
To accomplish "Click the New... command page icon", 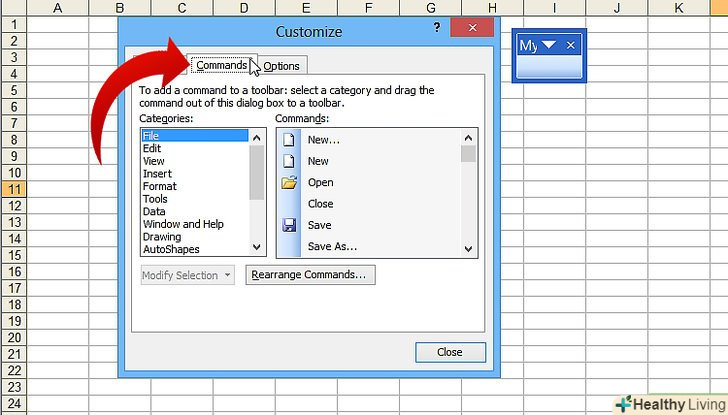I will click(x=289, y=140).
